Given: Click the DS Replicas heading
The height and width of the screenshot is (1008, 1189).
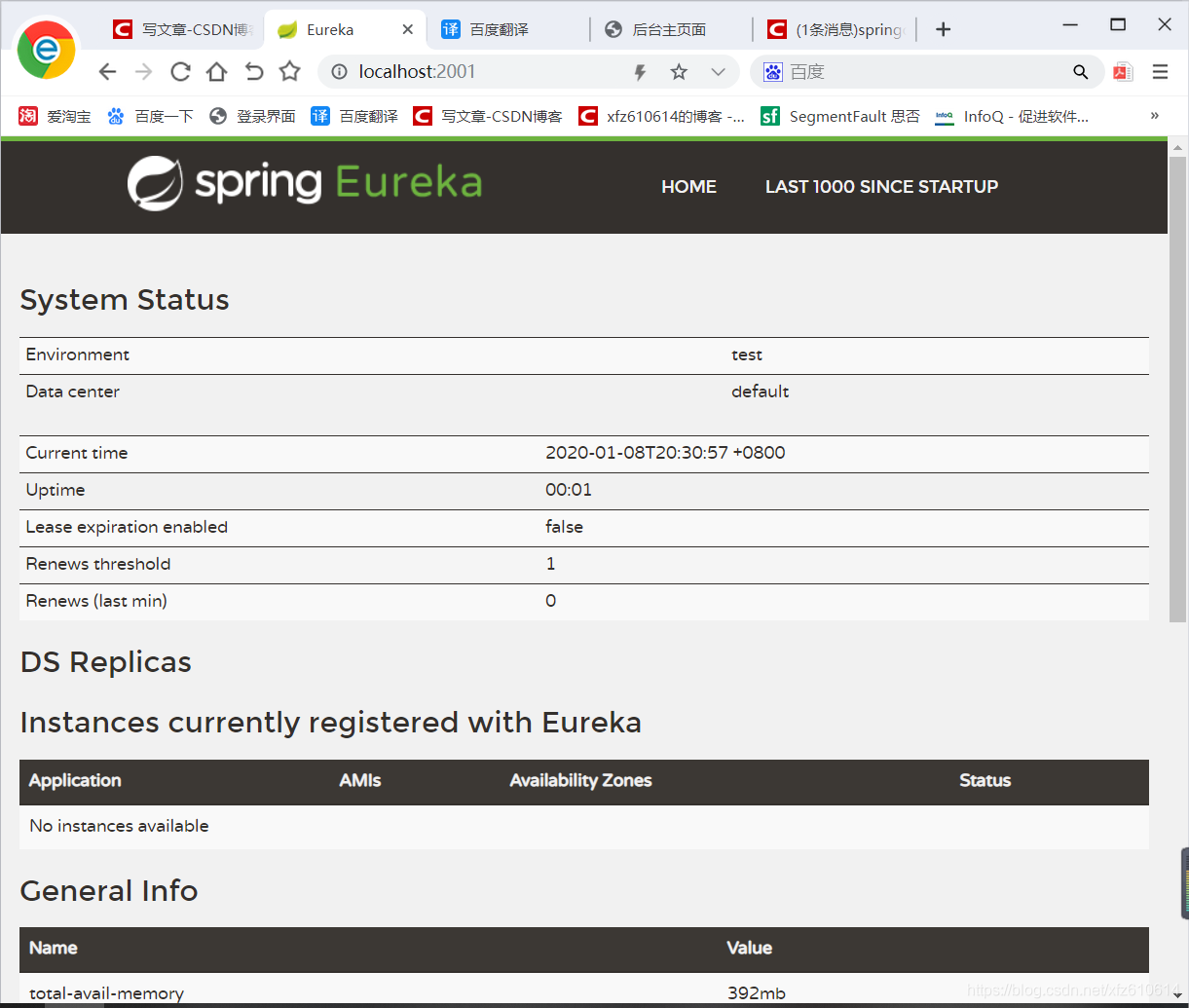Looking at the screenshot, I should 105,662.
